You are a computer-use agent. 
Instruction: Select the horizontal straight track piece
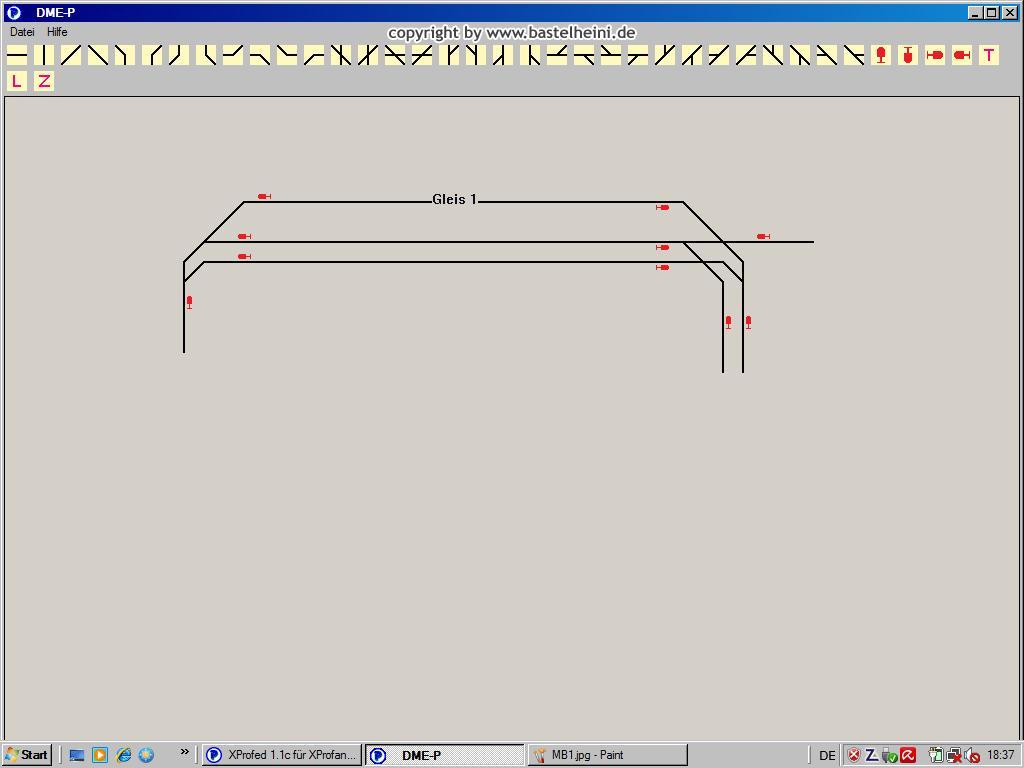(17, 55)
